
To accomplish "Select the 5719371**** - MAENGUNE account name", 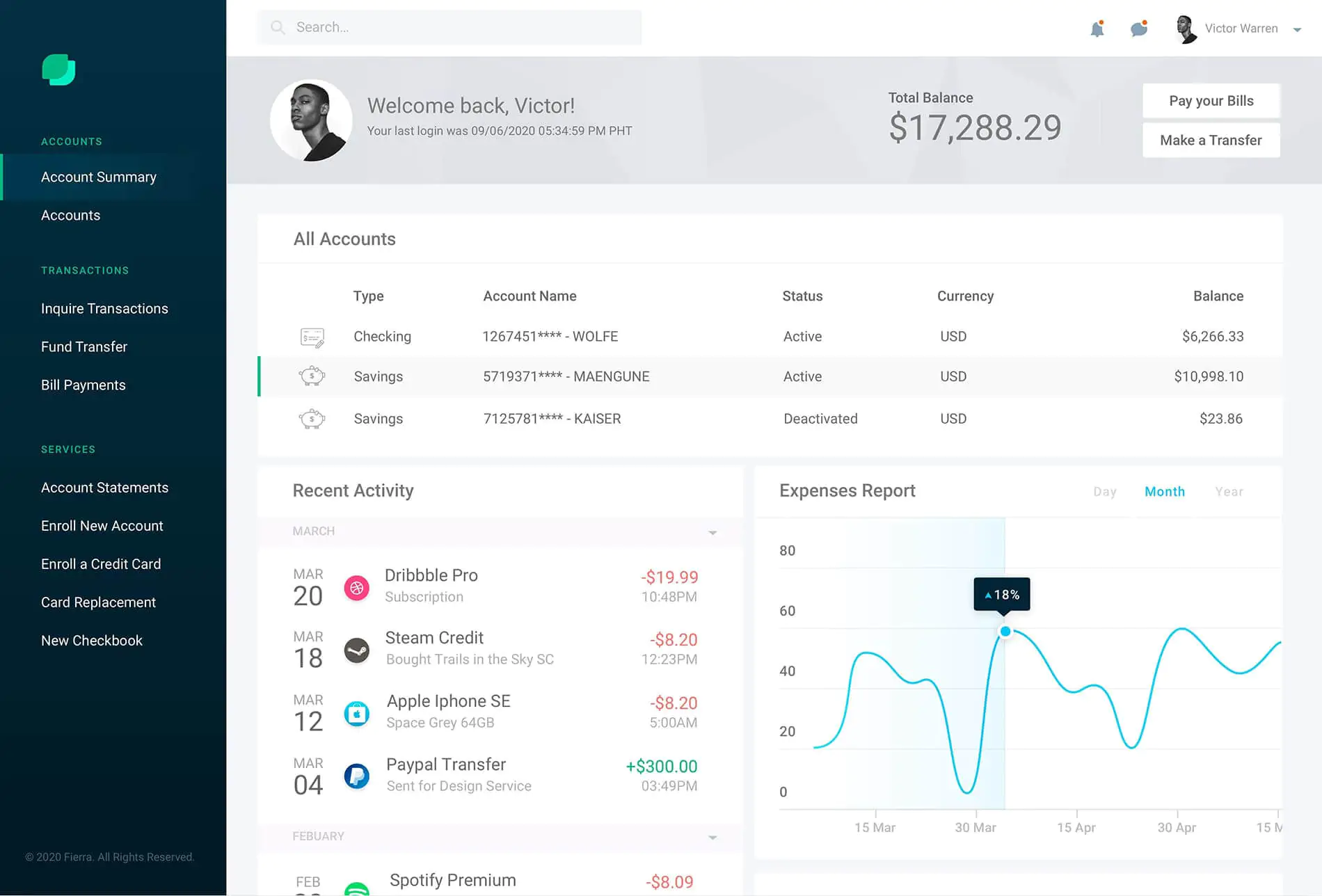I will pyautogui.click(x=566, y=376).
